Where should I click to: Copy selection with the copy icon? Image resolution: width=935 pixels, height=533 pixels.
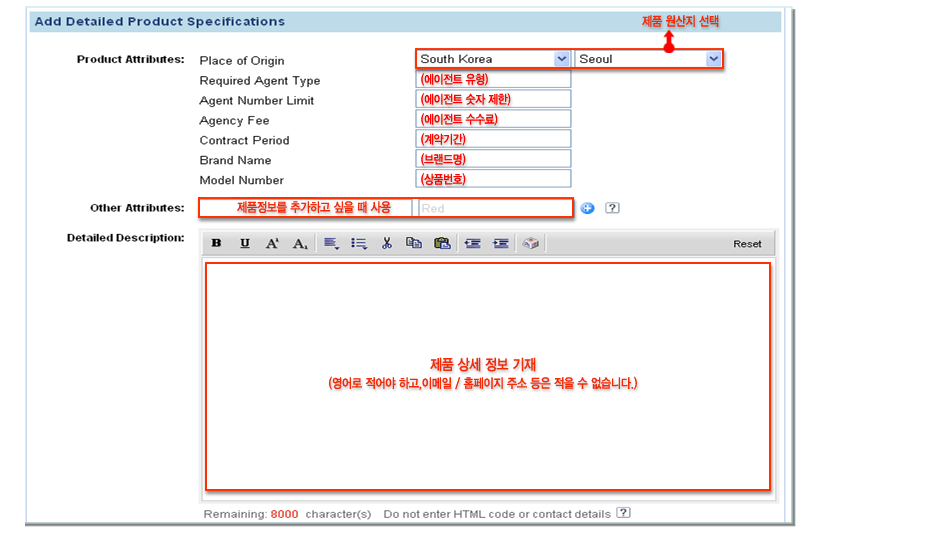414,243
